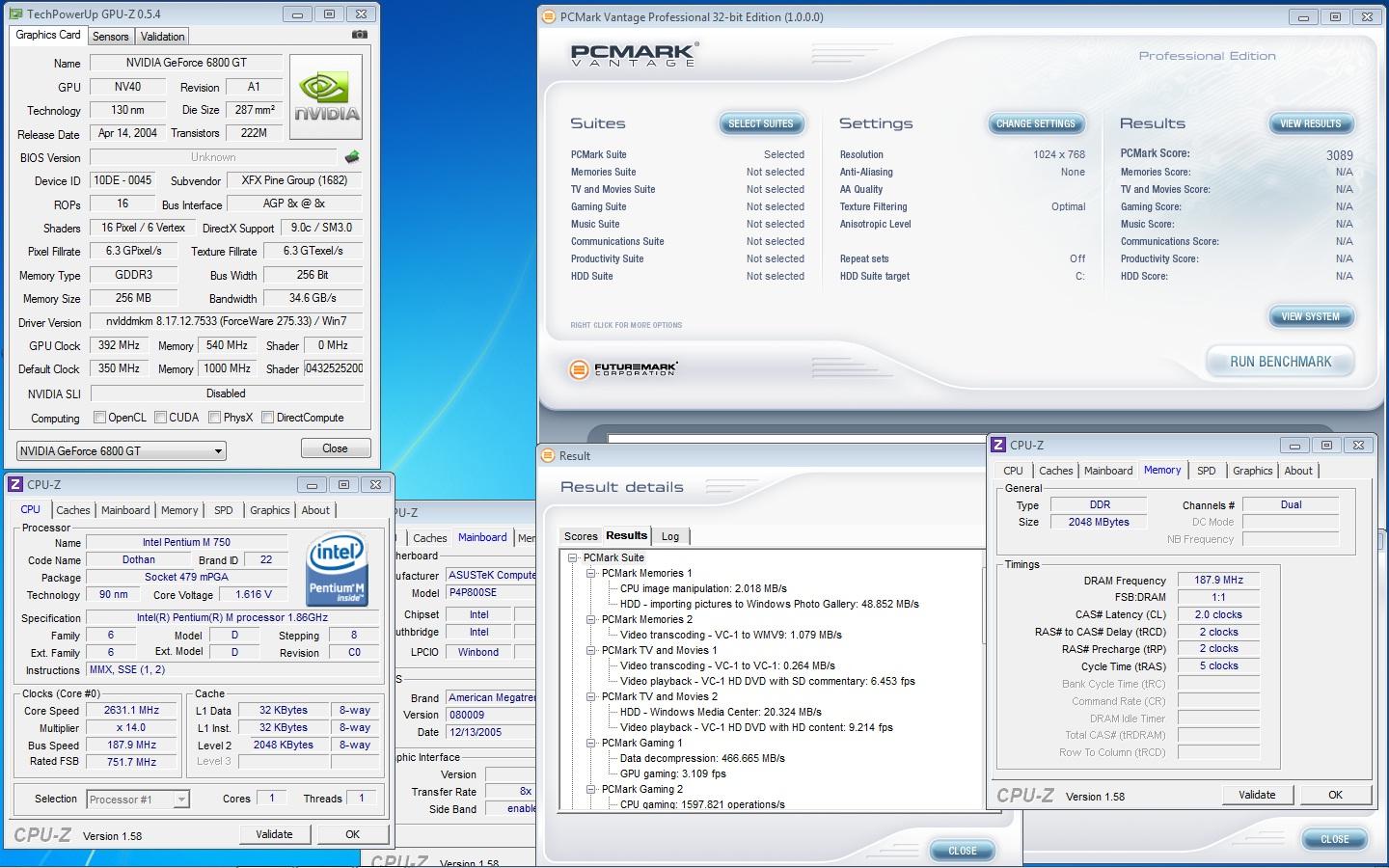This screenshot has height=868, width=1389.
Task: Toggle the PhysX checkbox
Action: 214,418
